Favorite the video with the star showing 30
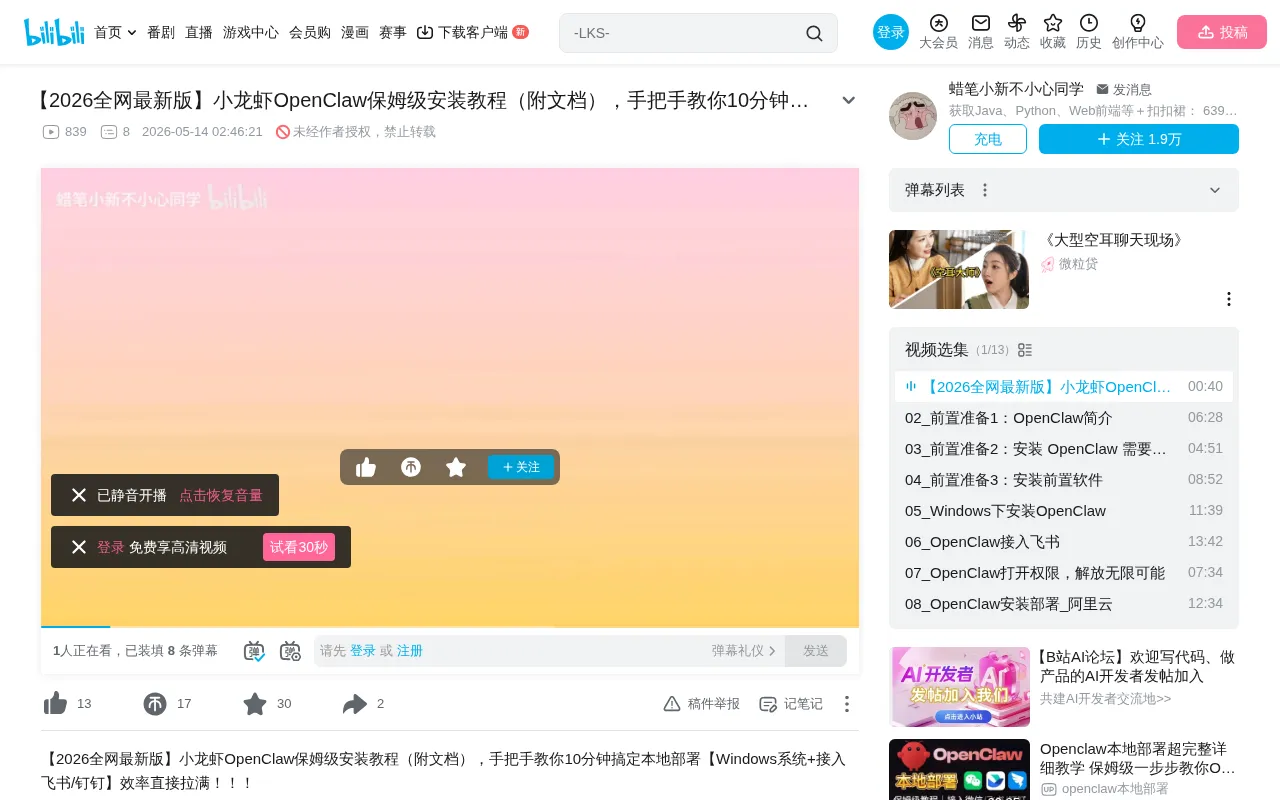 (x=255, y=704)
